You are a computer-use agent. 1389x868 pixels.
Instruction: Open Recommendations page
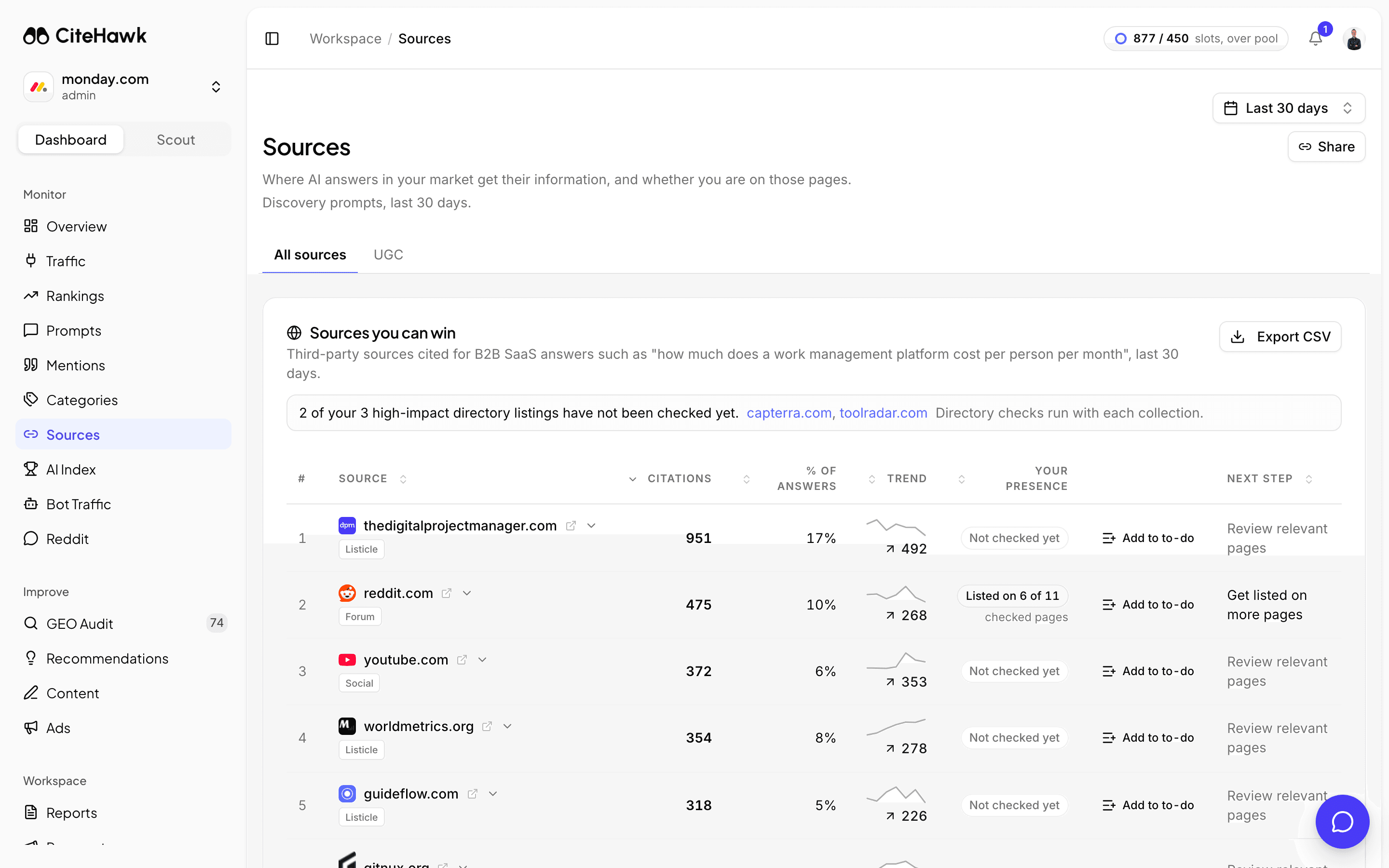pos(123,658)
